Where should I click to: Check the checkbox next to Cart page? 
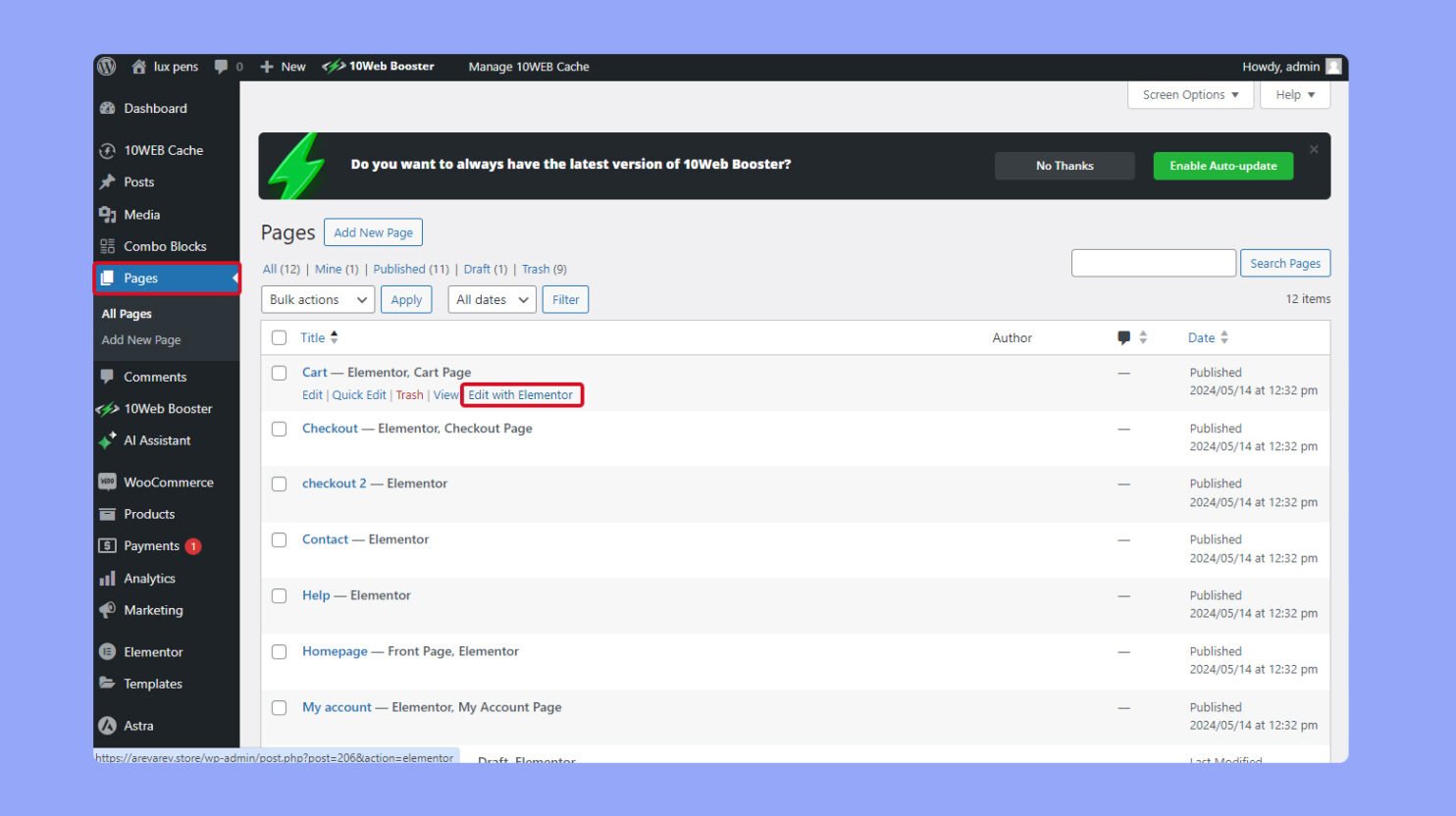(x=279, y=373)
